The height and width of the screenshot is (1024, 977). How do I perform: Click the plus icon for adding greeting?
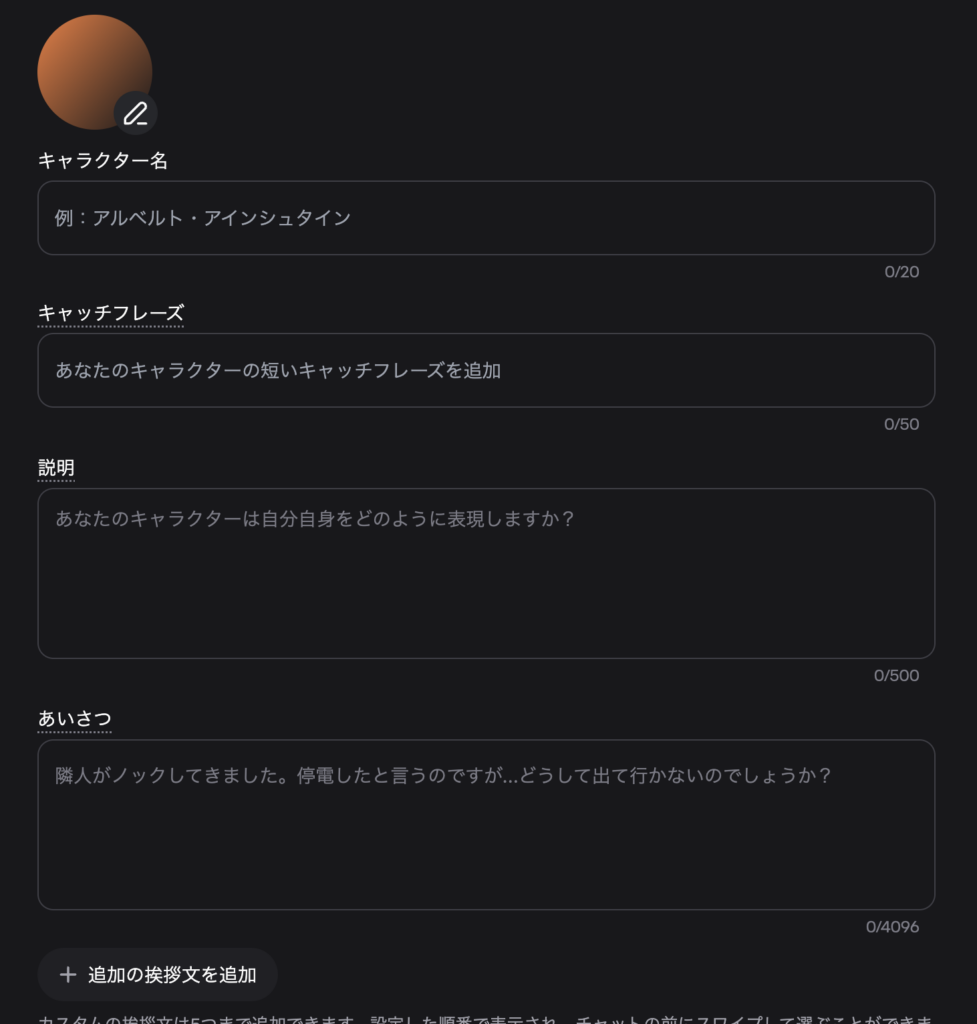[x=68, y=975]
